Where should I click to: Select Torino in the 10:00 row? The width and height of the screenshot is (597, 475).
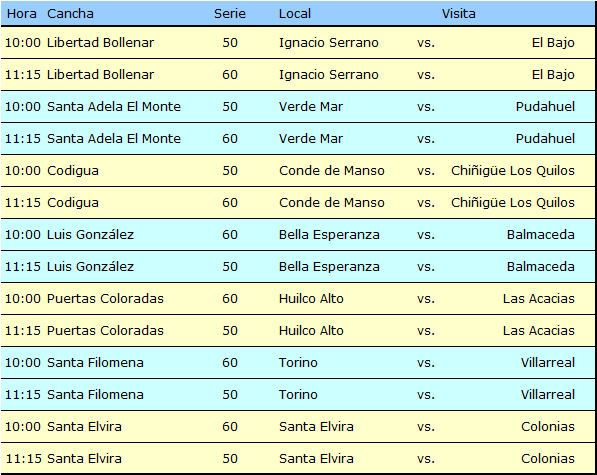[298, 362]
